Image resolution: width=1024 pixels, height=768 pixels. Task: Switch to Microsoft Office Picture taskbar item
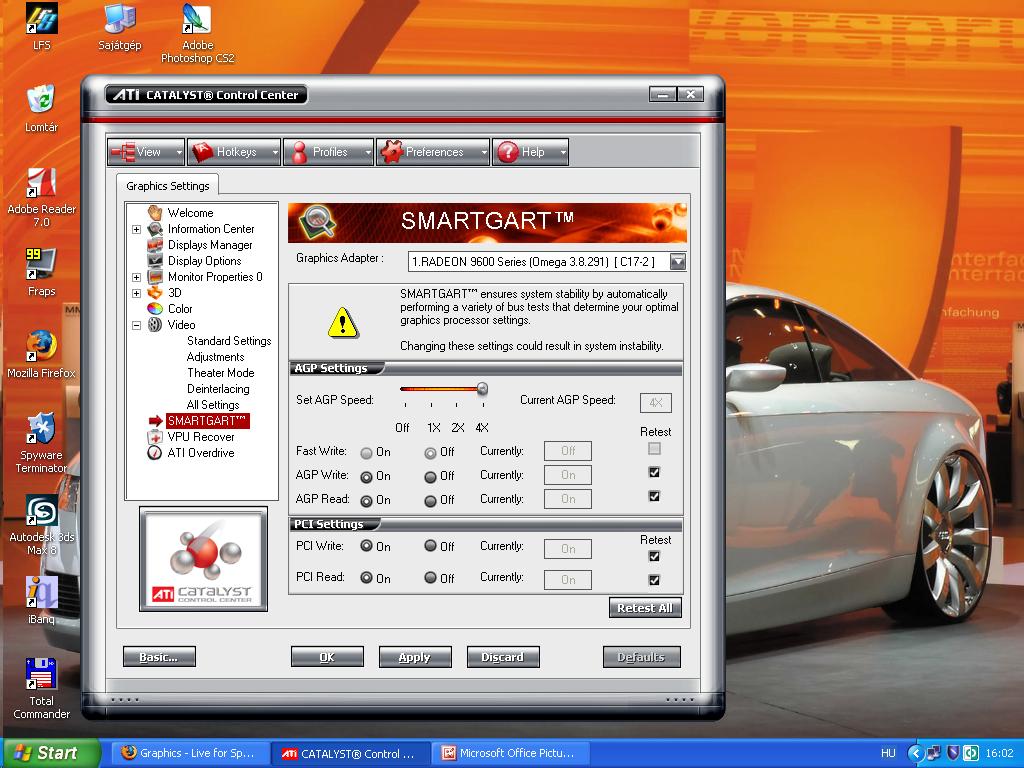[509, 753]
